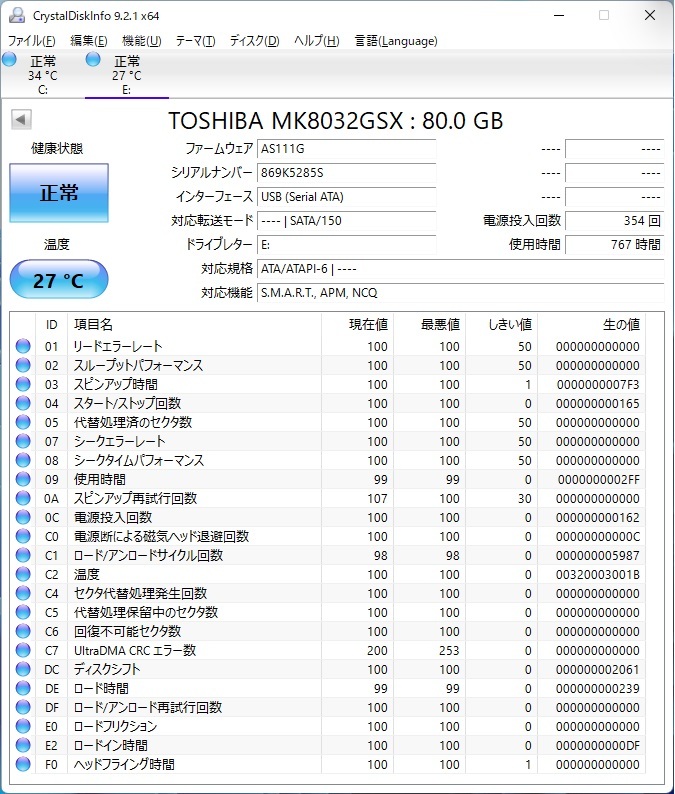Viewport: 675px width, 794px height.
Task: Click current value 107 in スピンアップ再試行回数 row
Action: [x=377, y=498]
